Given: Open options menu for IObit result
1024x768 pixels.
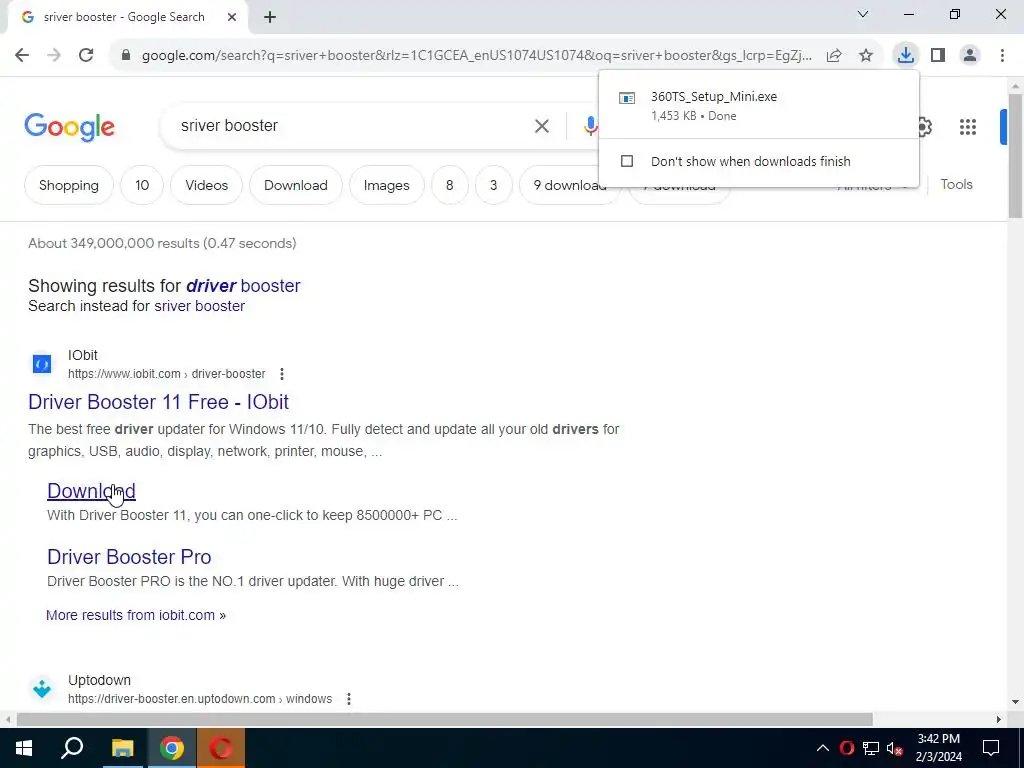Looking at the screenshot, I should (281, 374).
